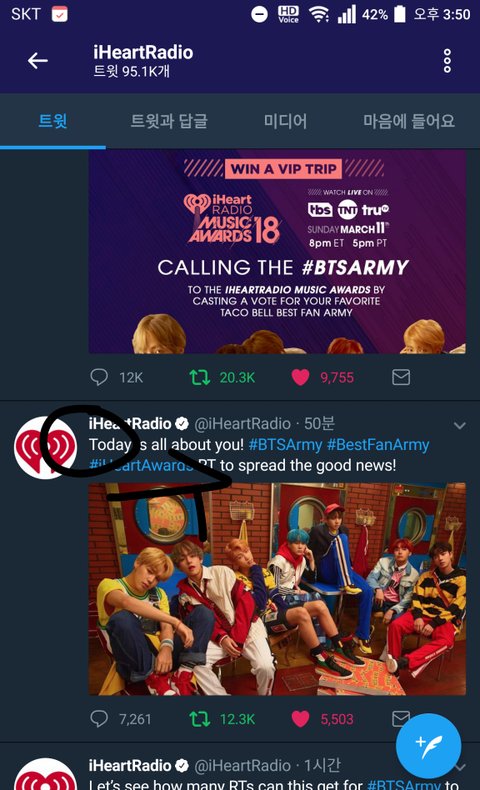Open the three-dot overflow menu
Image resolution: width=480 pixels, height=790 pixels.
447,61
